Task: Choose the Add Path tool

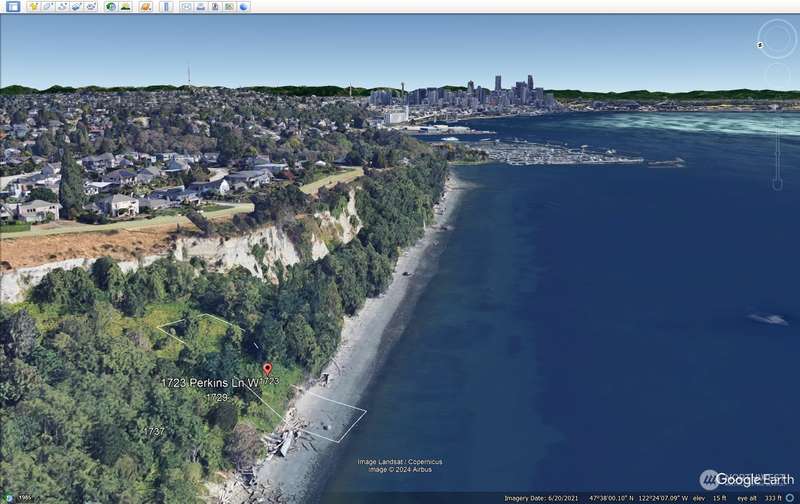Action: (62, 6)
